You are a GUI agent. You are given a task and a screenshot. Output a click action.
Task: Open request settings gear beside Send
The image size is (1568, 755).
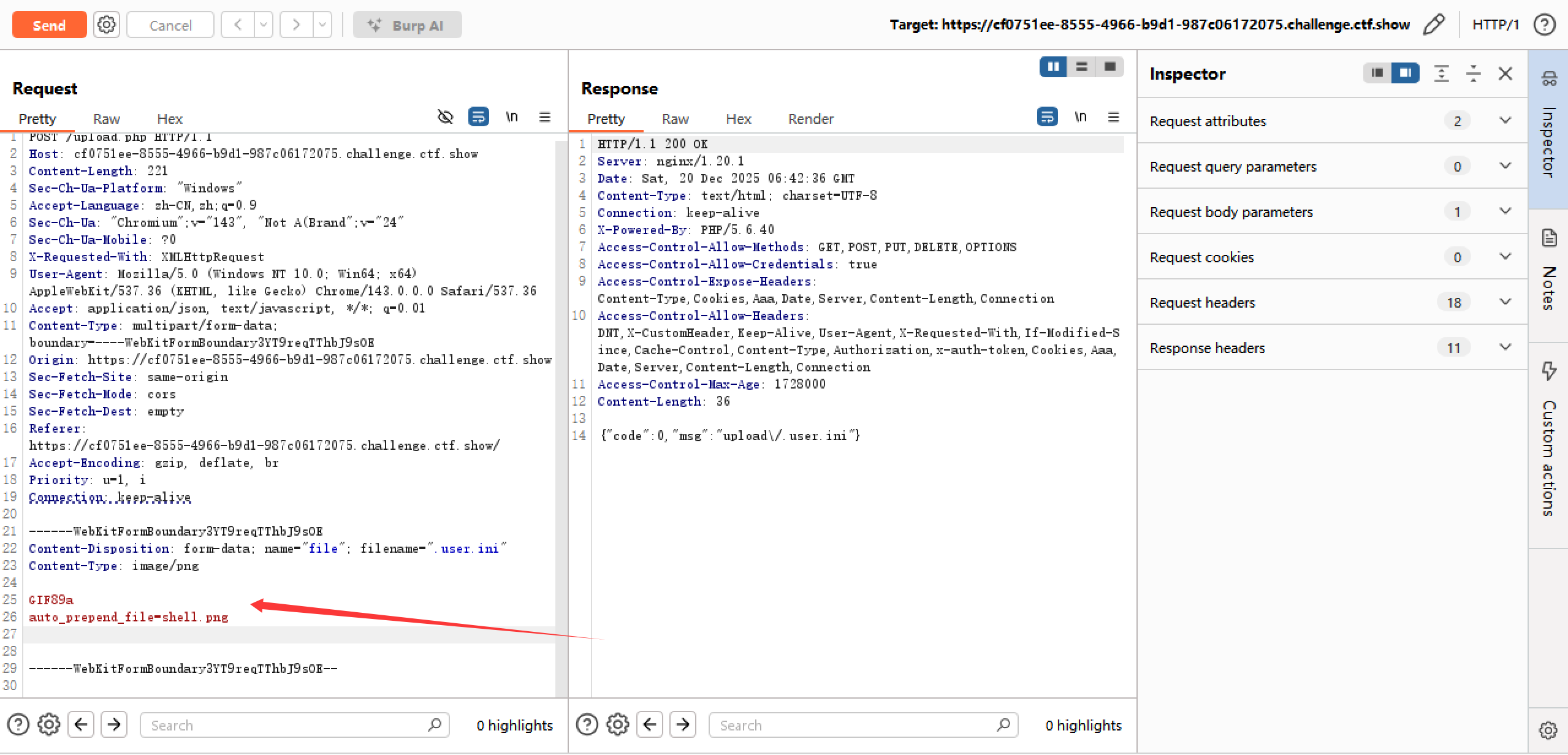pos(107,25)
